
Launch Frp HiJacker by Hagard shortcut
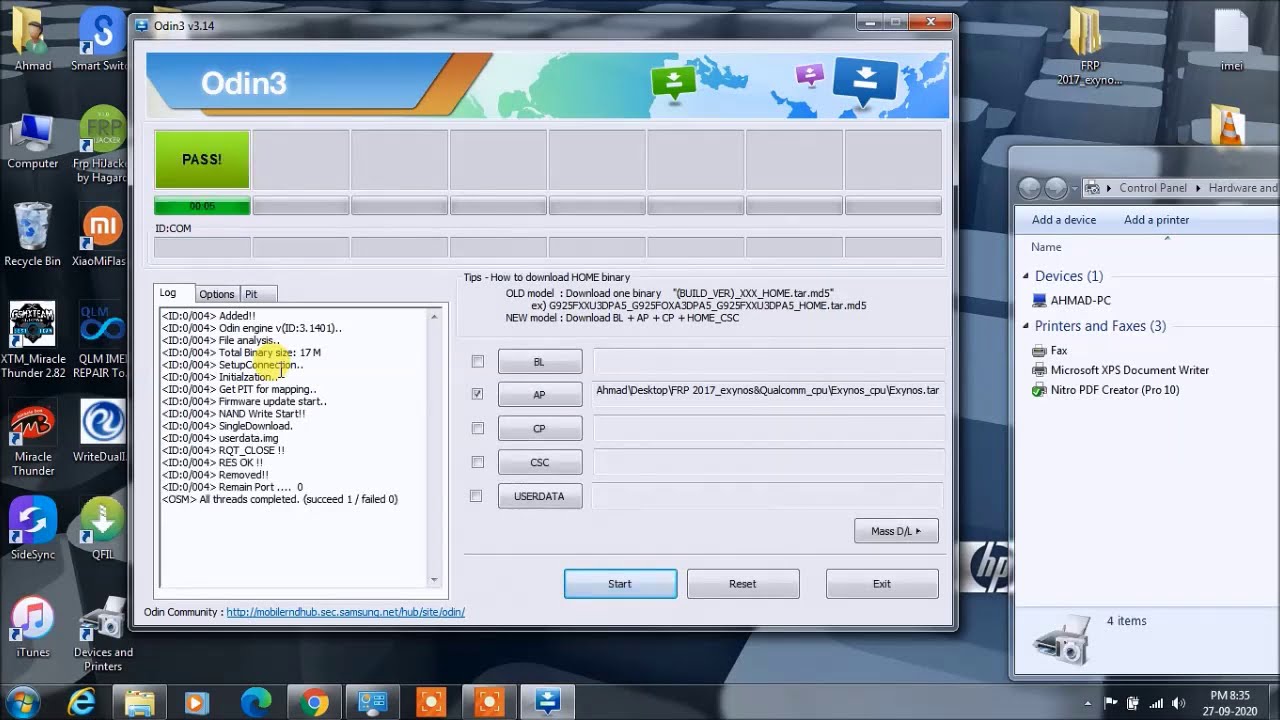coord(100,146)
